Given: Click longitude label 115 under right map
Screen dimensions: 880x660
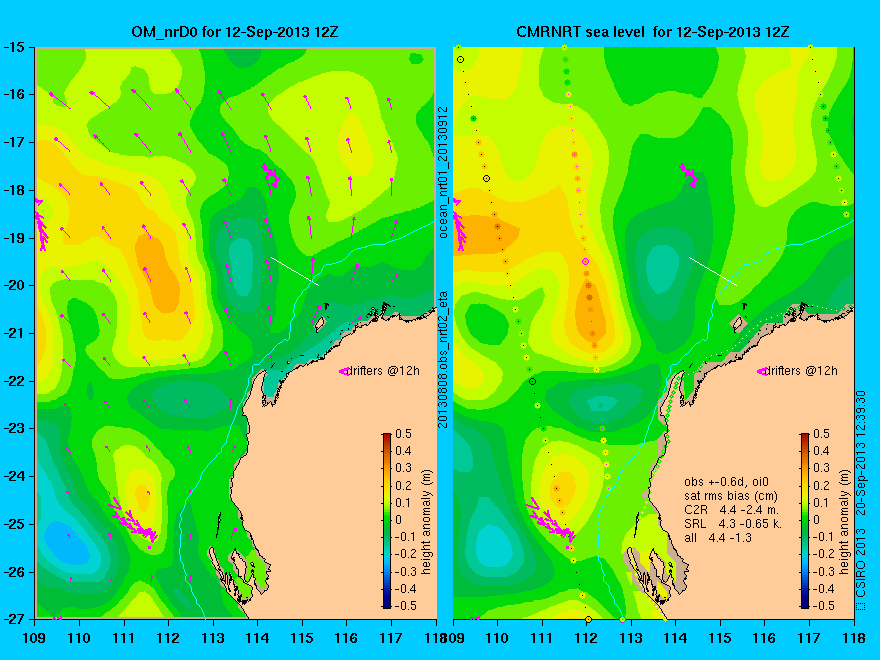Looking at the screenshot, I should pyautogui.click(x=720, y=638).
